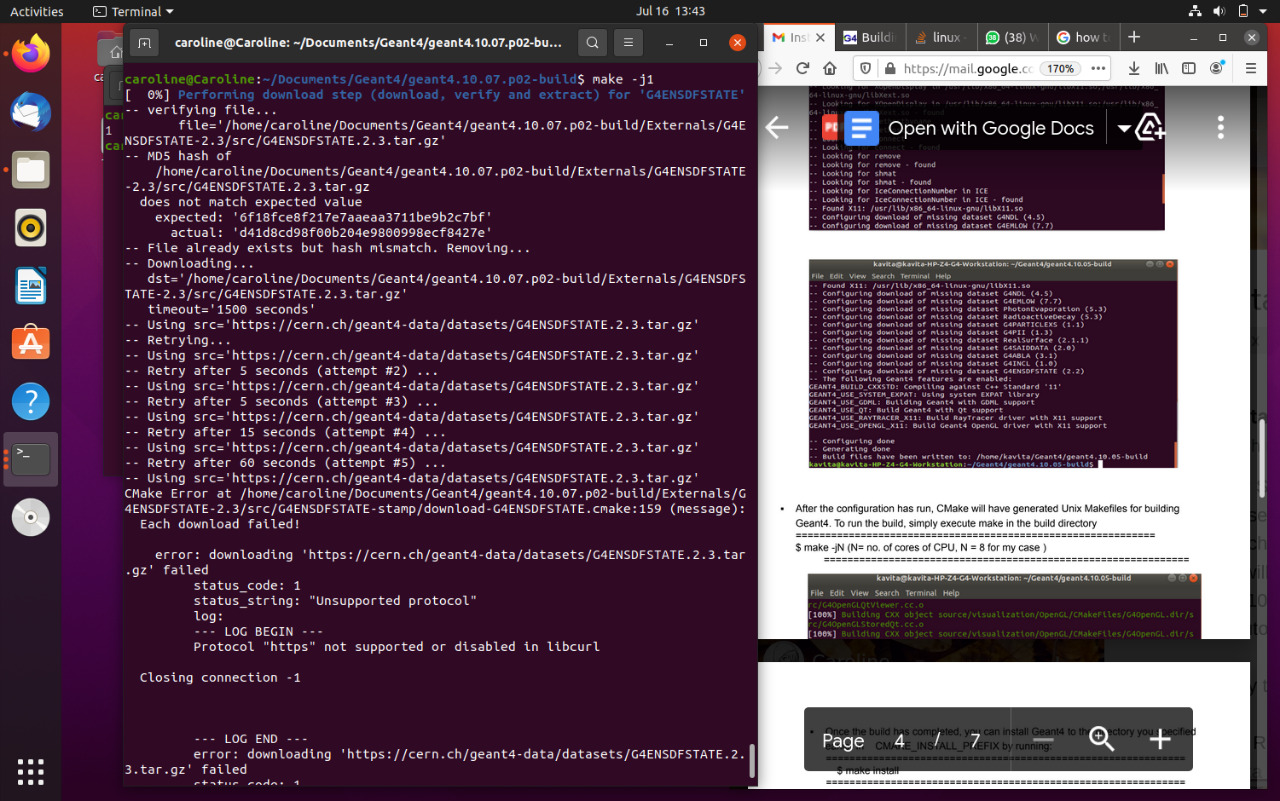Image resolution: width=1280 pixels, height=801 pixels.
Task: Click the terminal search icon
Action: 593,43
